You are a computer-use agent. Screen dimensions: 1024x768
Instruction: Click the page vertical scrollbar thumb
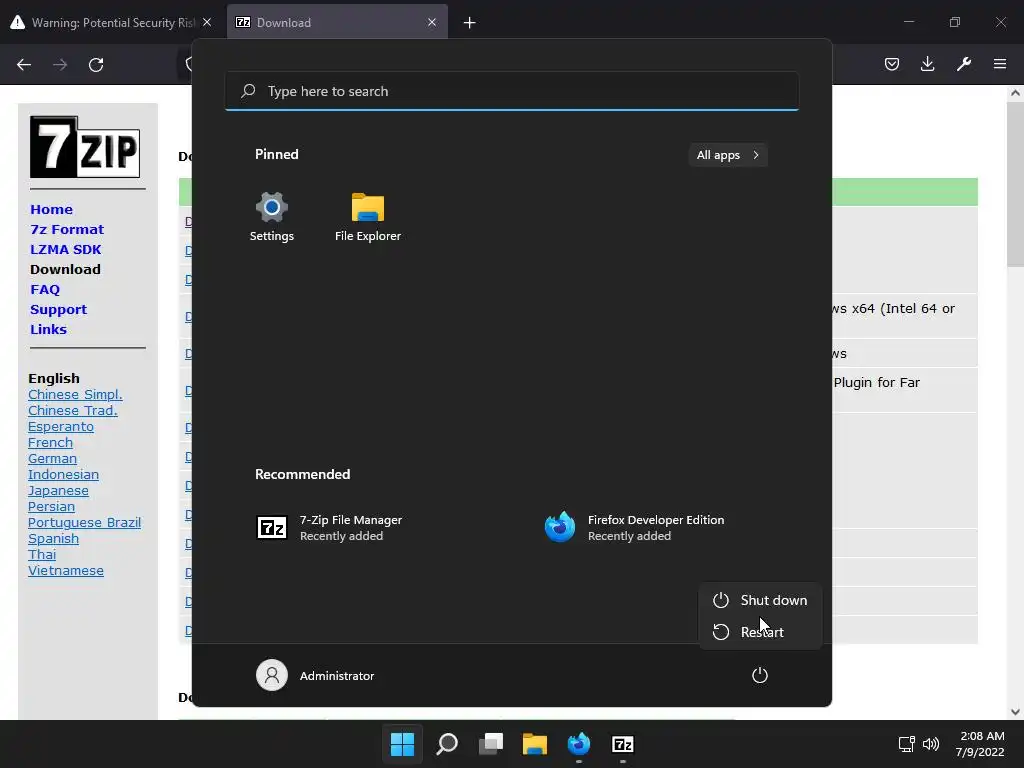[1015, 184]
